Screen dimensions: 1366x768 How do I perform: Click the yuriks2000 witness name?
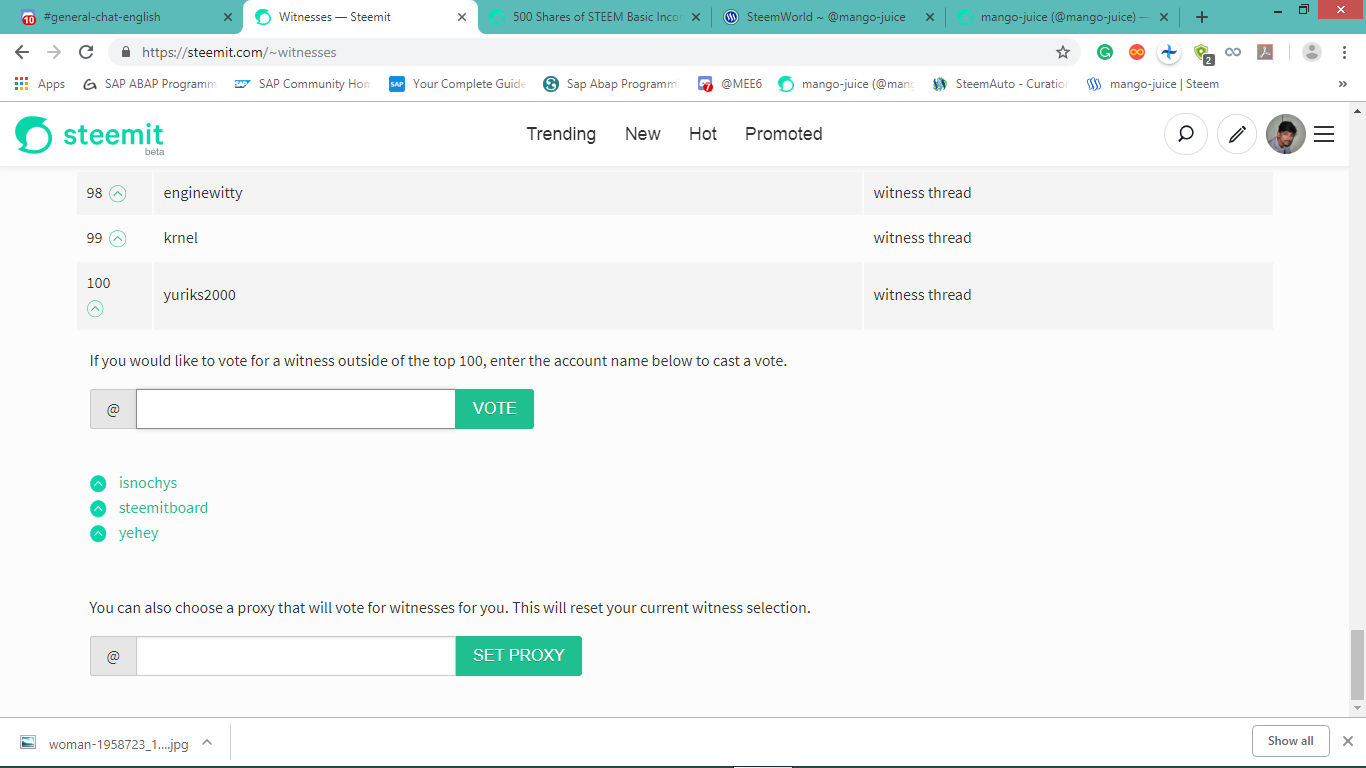pyautogui.click(x=200, y=295)
